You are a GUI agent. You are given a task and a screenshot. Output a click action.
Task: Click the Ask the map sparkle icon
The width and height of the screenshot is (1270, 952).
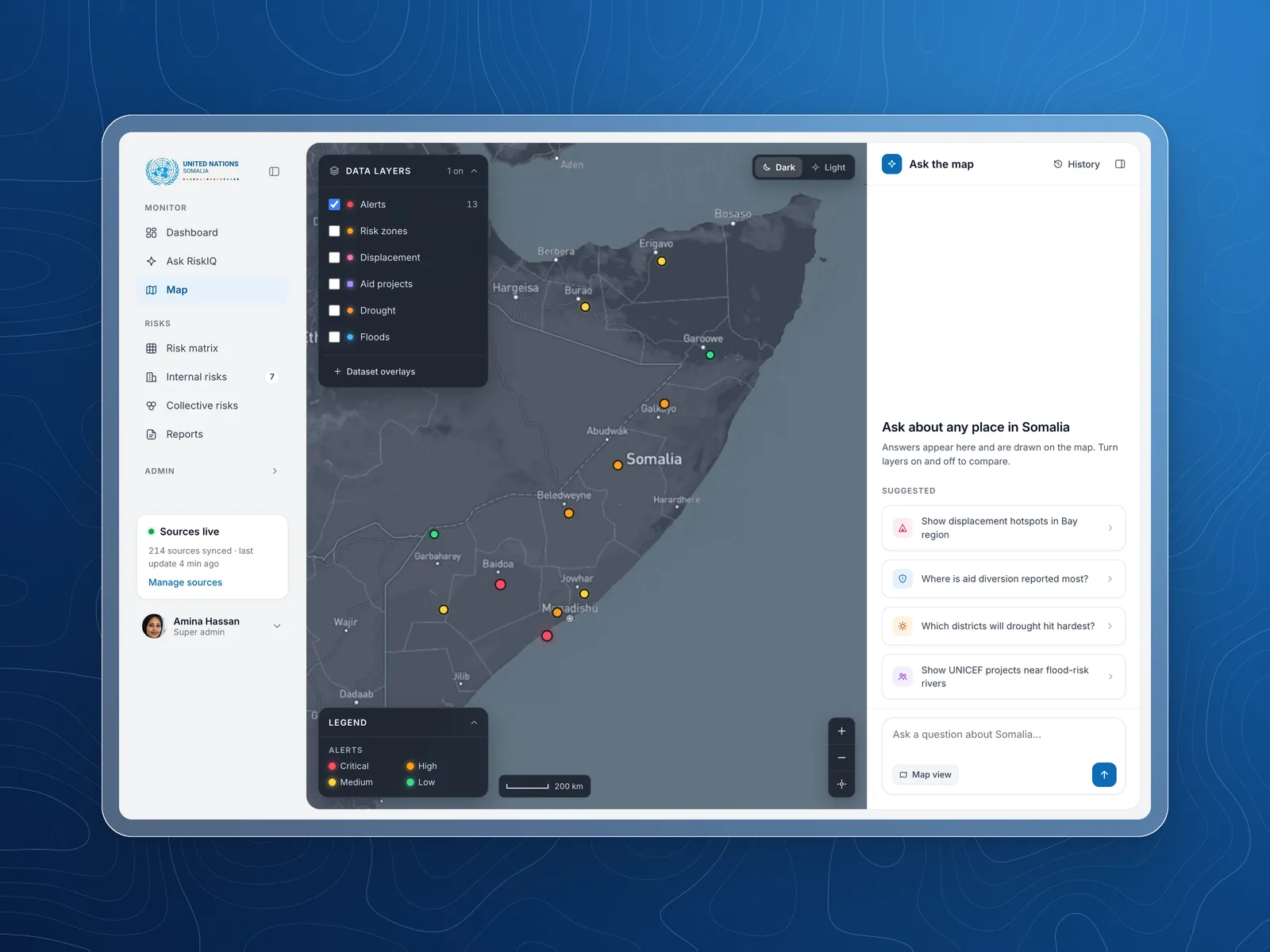coord(892,164)
